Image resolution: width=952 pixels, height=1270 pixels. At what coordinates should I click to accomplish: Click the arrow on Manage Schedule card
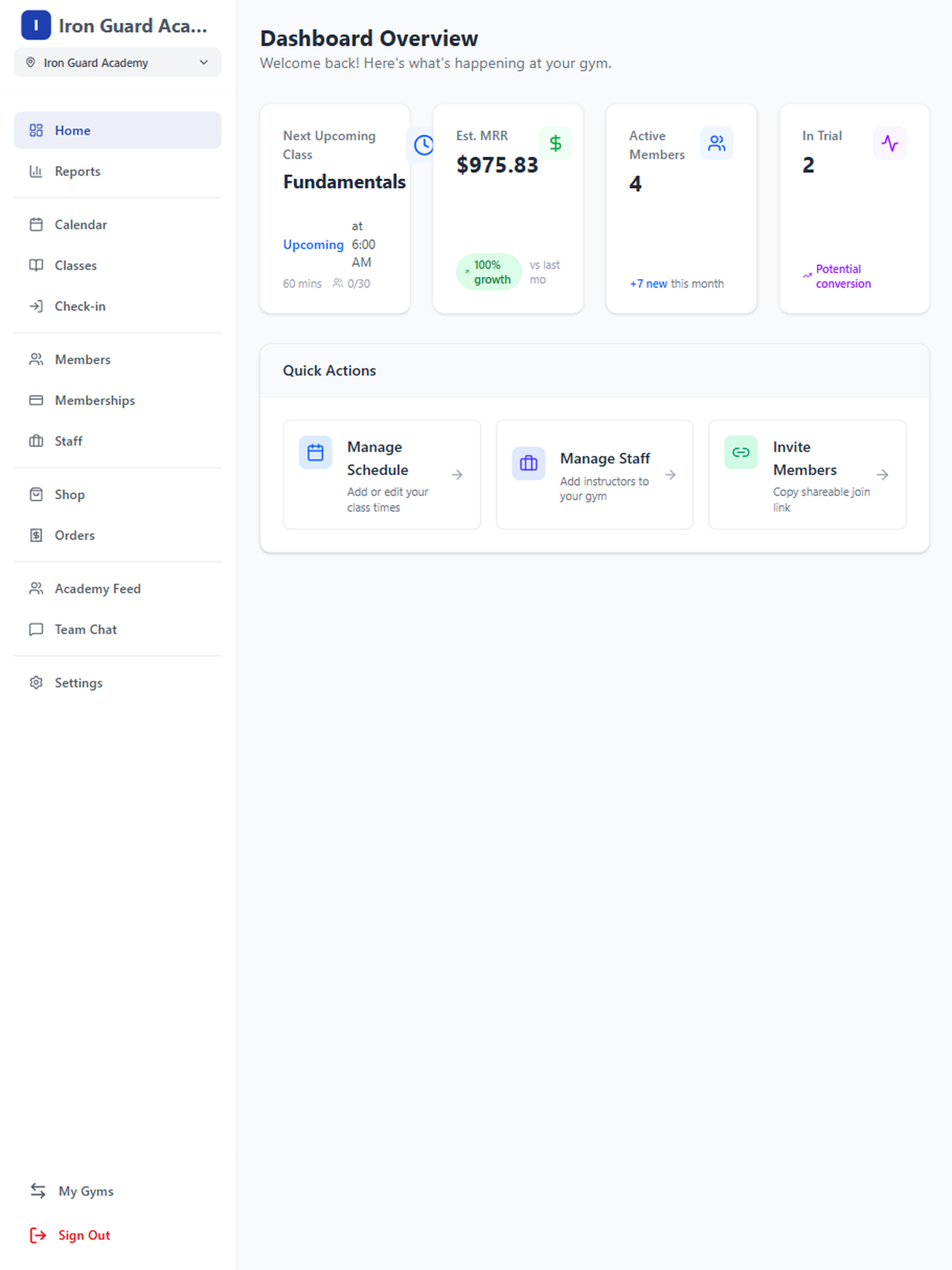pyautogui.click(x=457, y=474)
